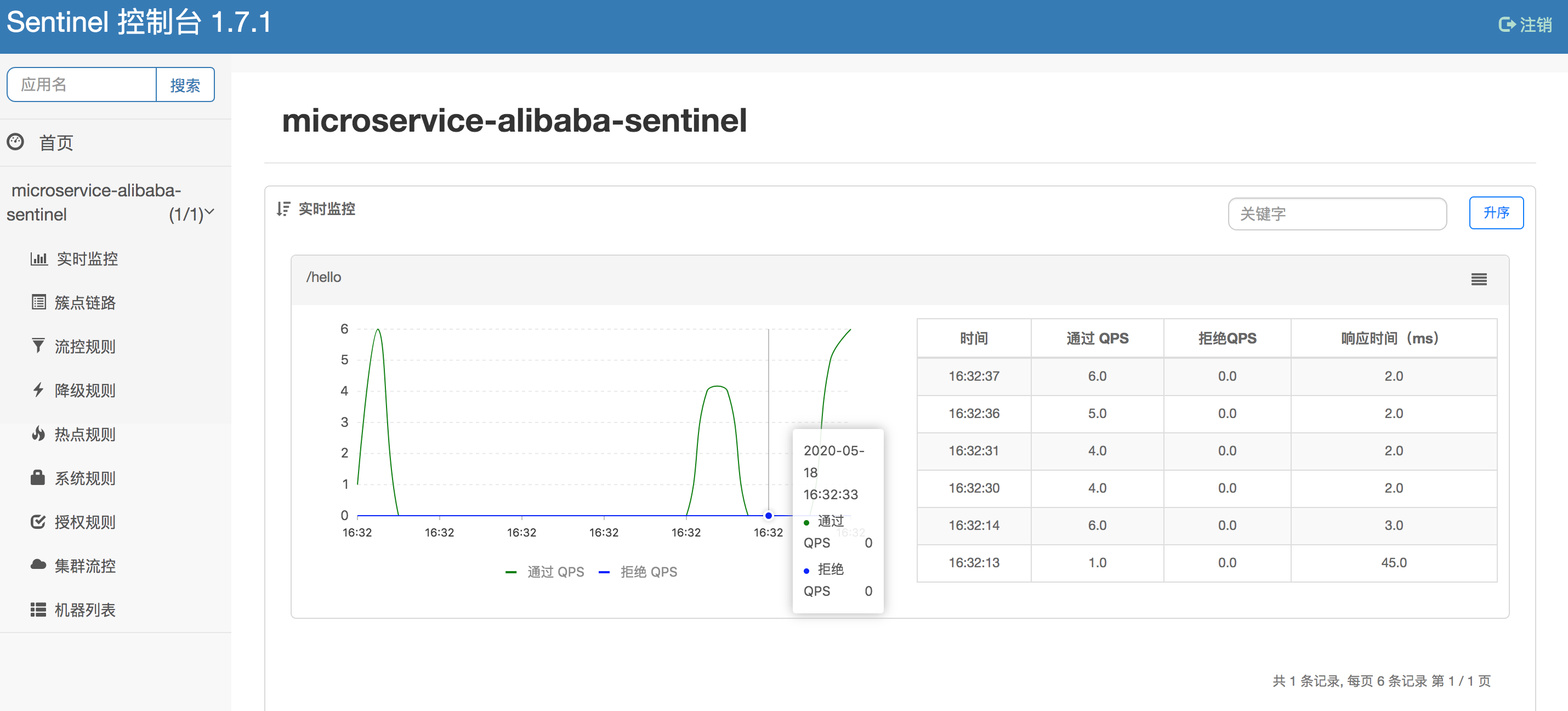Open the hamburger menu on /hello panel
This screenshot has height=711, width=1568.
(x=1479, y=279)
